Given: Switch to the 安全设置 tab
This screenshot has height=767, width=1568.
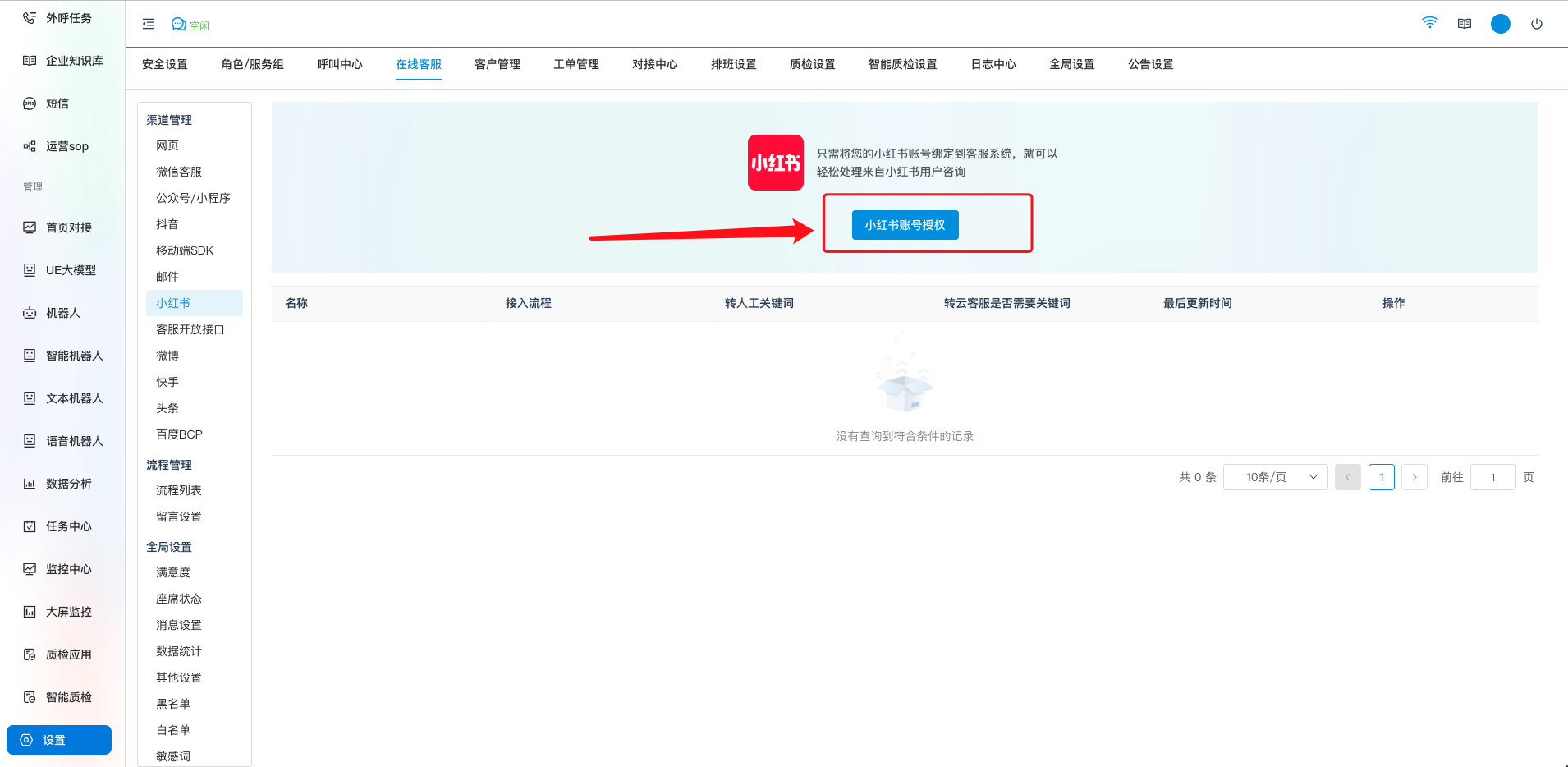Looking at the screenshot, I should pyautogui.click(x=165, y=64).
